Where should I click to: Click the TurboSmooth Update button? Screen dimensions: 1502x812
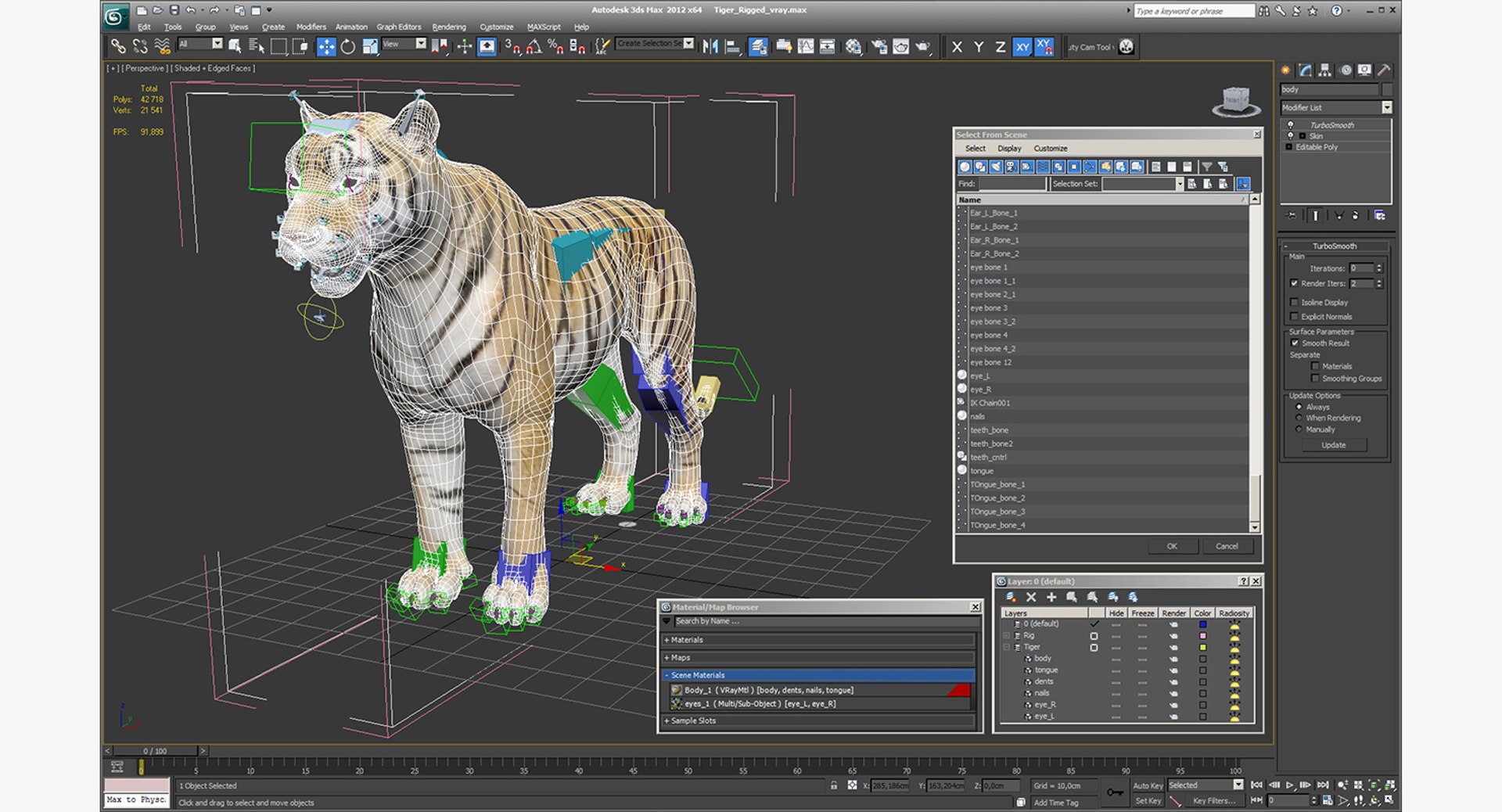(1334, 445)
